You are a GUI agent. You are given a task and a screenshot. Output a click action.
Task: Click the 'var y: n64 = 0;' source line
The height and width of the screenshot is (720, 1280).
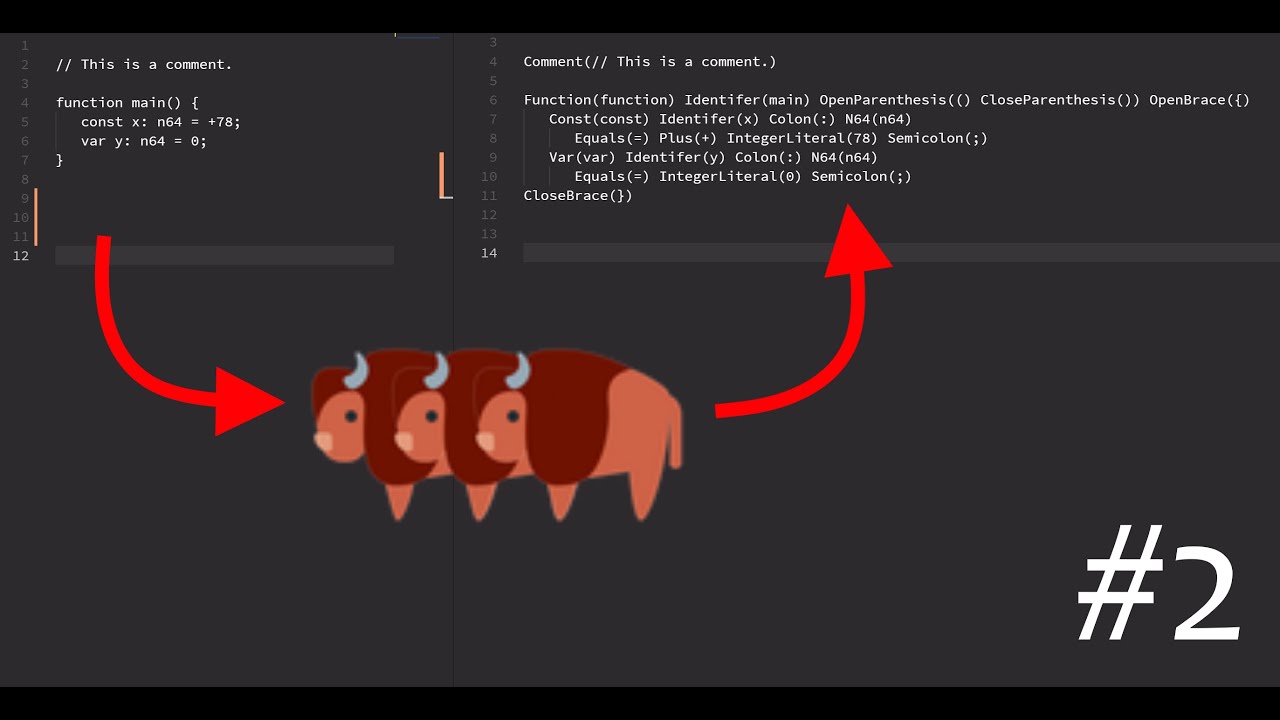(x=144, y=141)
